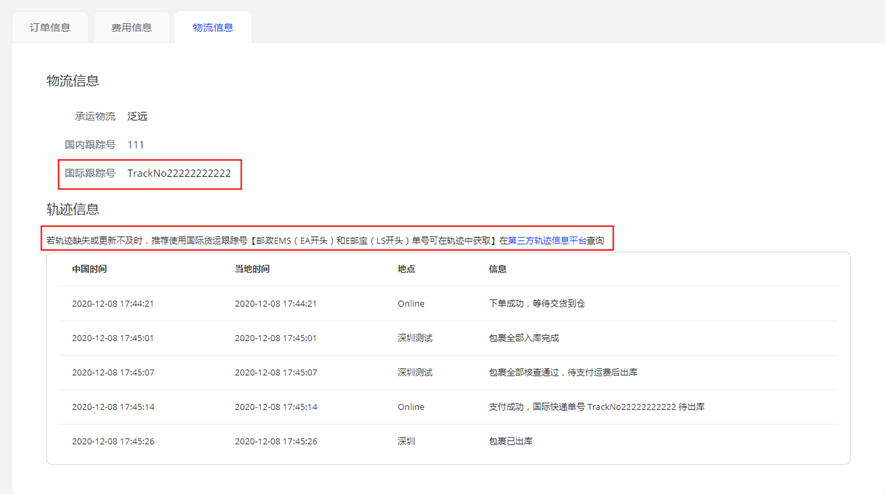Select the 物流信息 tab

[x=212, y=27]
